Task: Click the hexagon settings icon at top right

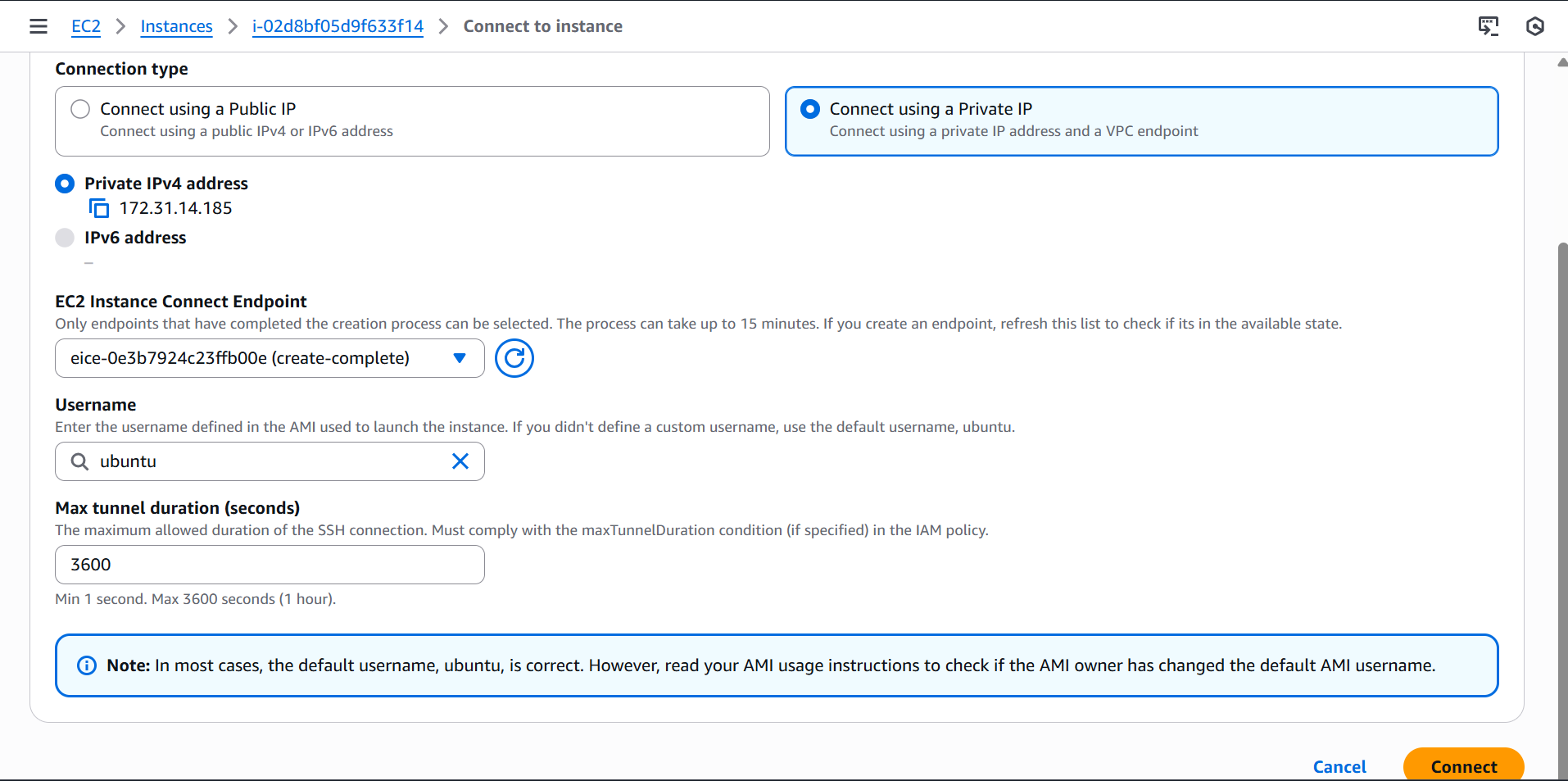Action: coord(1534,26)
